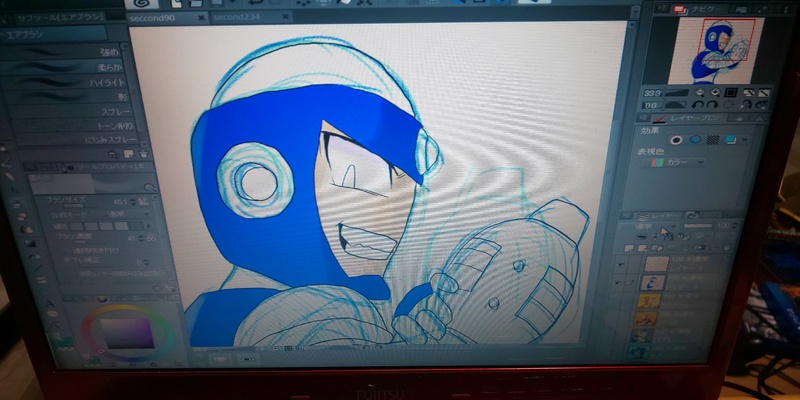Click the brush size dynamics button
The width and height of the screenshot is (800, 400).
[x=143, y=202]
